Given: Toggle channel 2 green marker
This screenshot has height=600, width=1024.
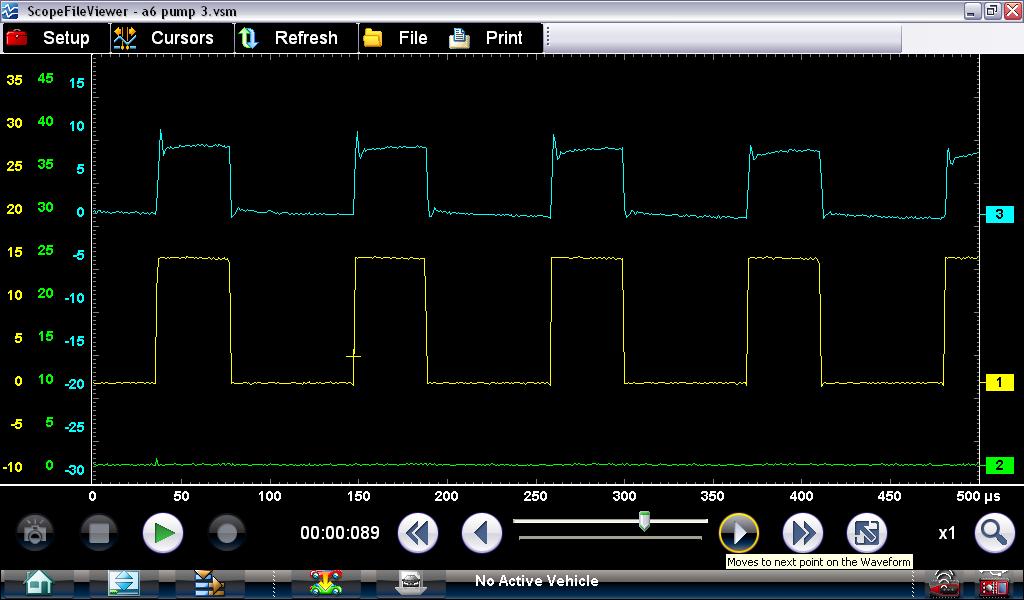Looking at the screenshot, I should (x=999, y=465).
